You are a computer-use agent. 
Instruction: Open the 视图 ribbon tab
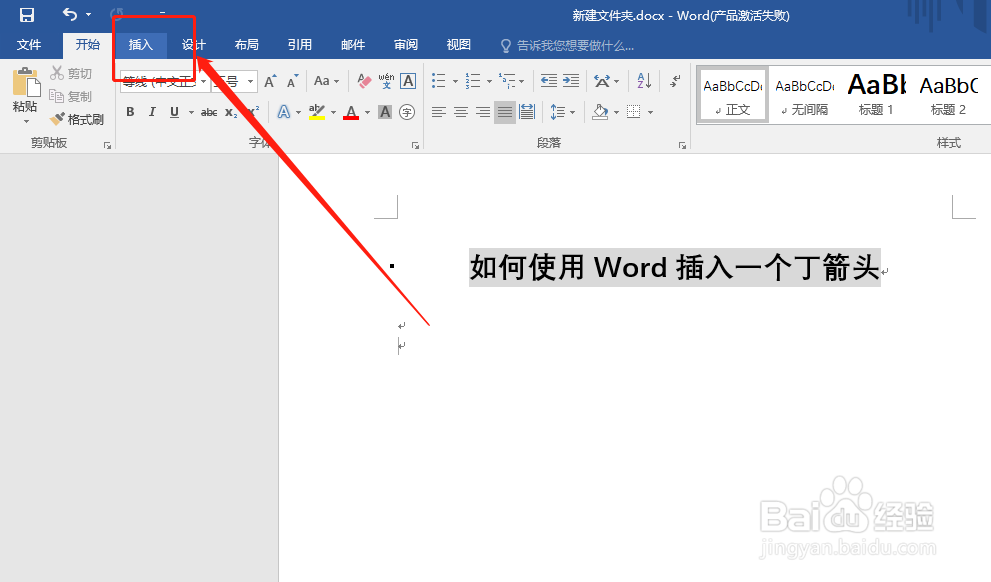point(459,45)
